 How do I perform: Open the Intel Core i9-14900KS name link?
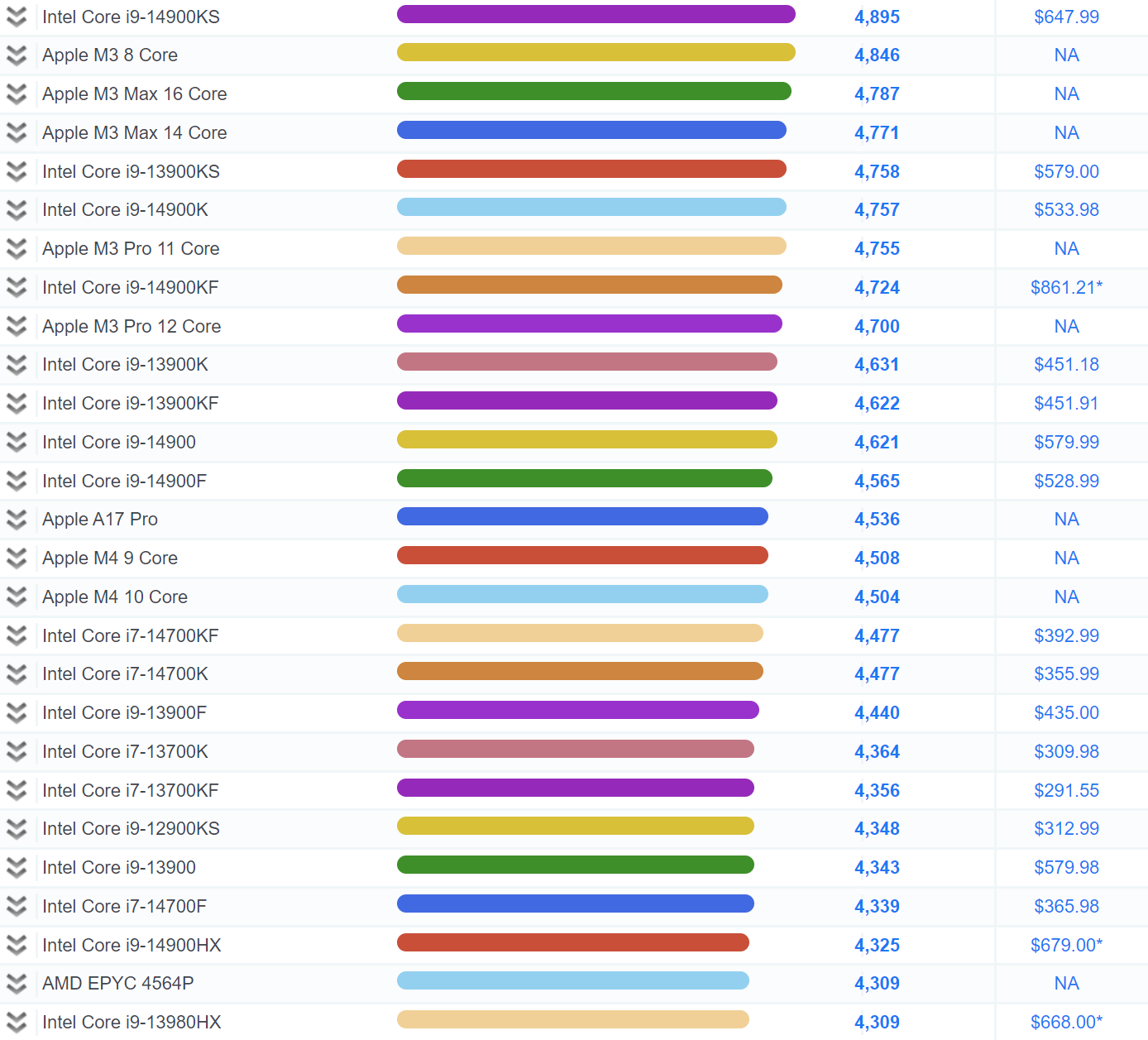[132, 17]
